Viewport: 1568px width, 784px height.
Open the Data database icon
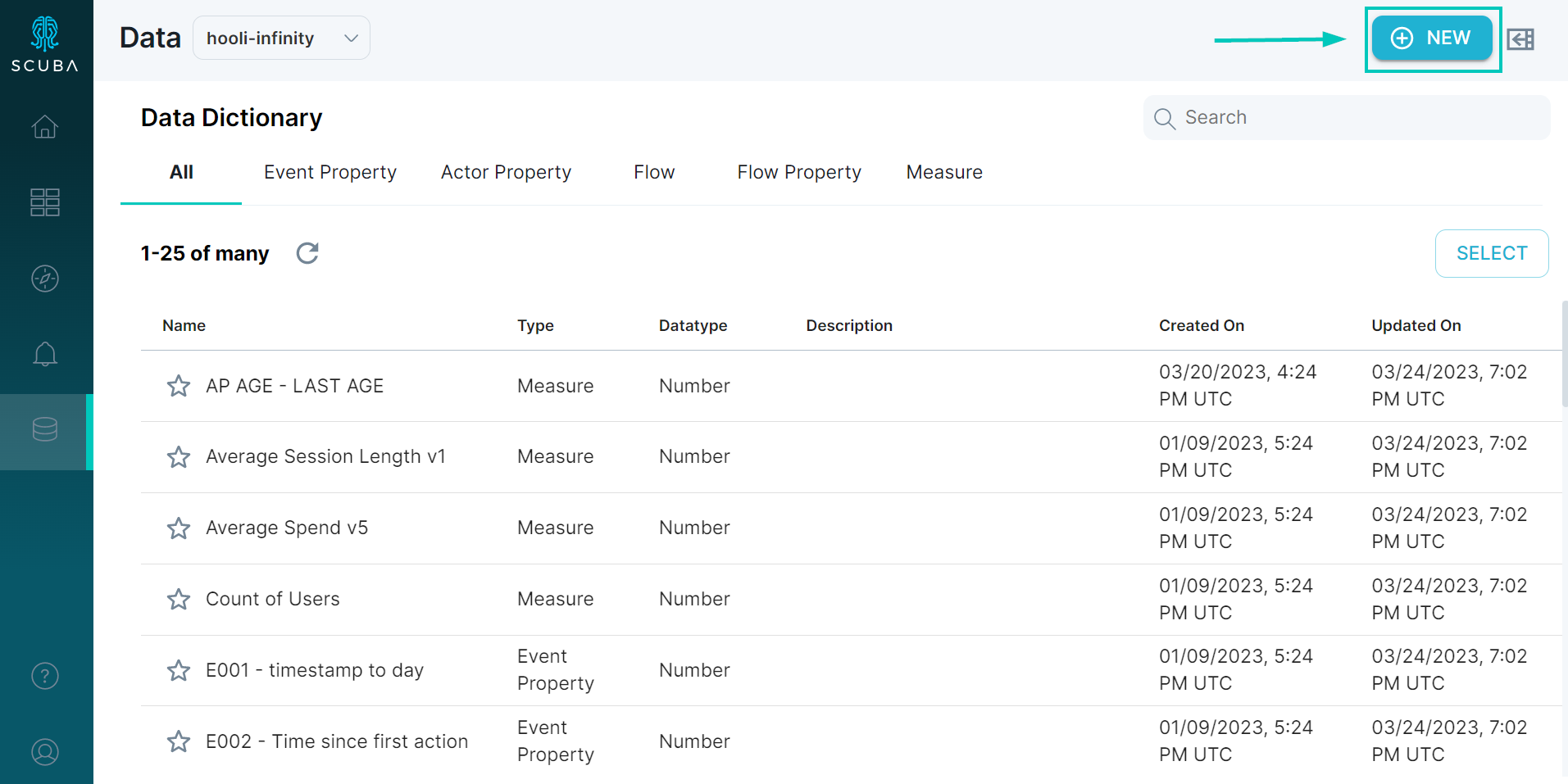click(45, 429)
